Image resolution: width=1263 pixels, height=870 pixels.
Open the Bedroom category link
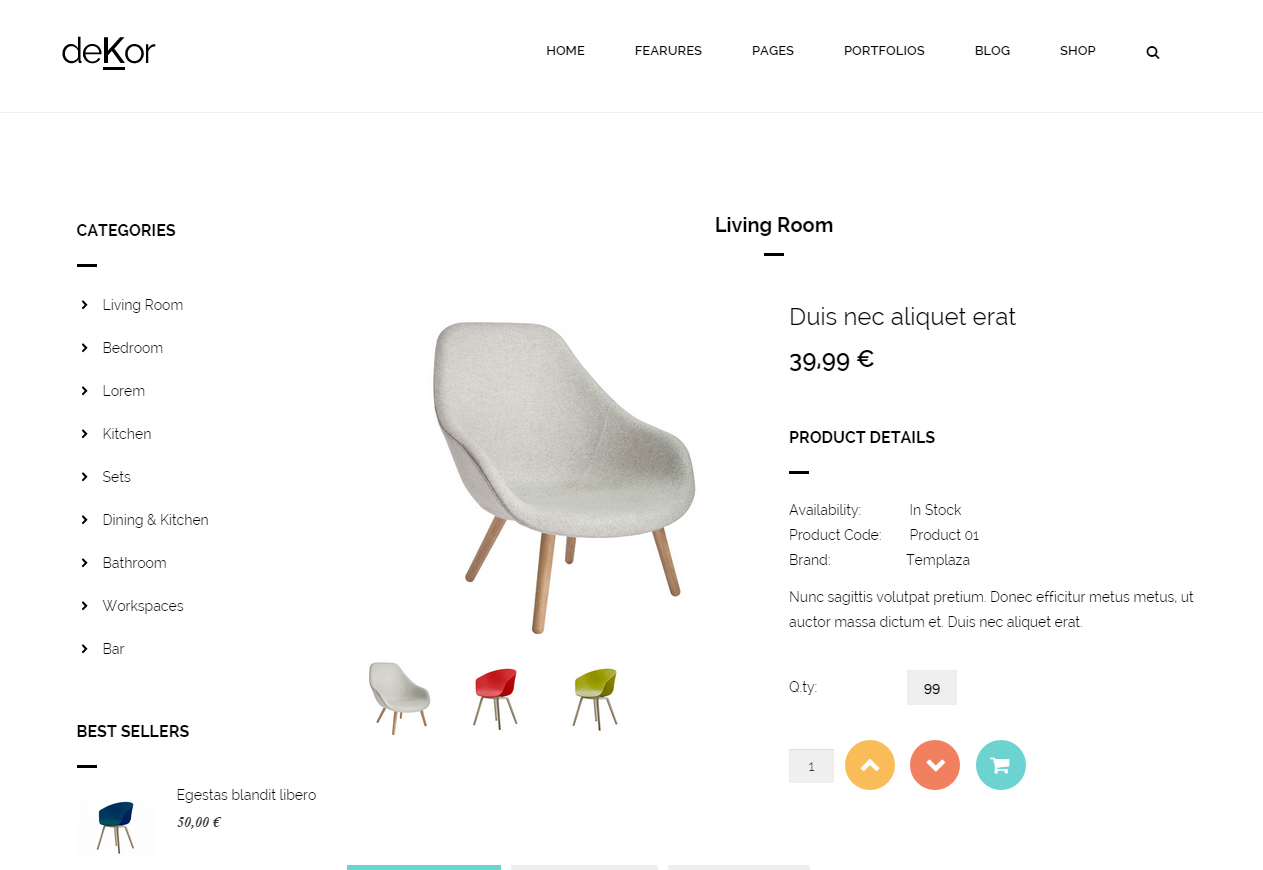click(x=133, y=348)
